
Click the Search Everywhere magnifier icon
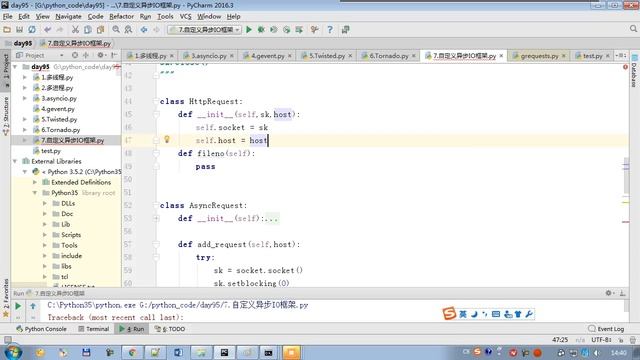coord(633,29)
